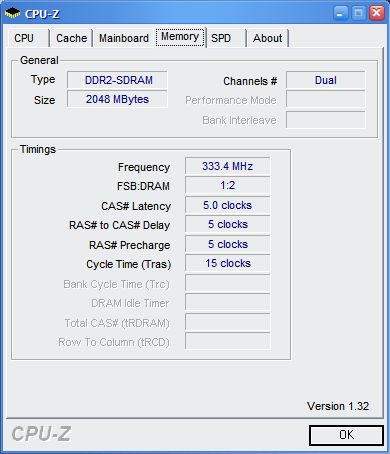390x454 pixels.
Task: Close the CPU-Z window
Action: click(377, 14)
